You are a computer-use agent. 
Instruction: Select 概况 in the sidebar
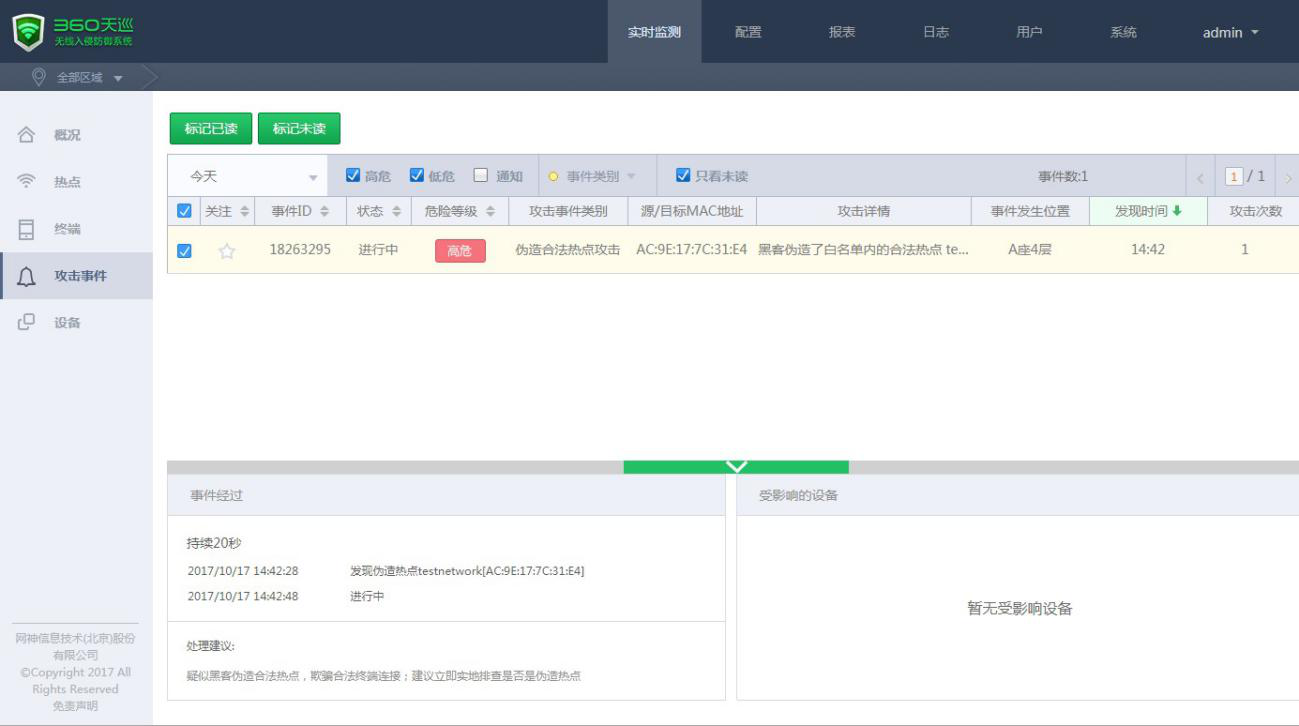[x=76, y=135]
